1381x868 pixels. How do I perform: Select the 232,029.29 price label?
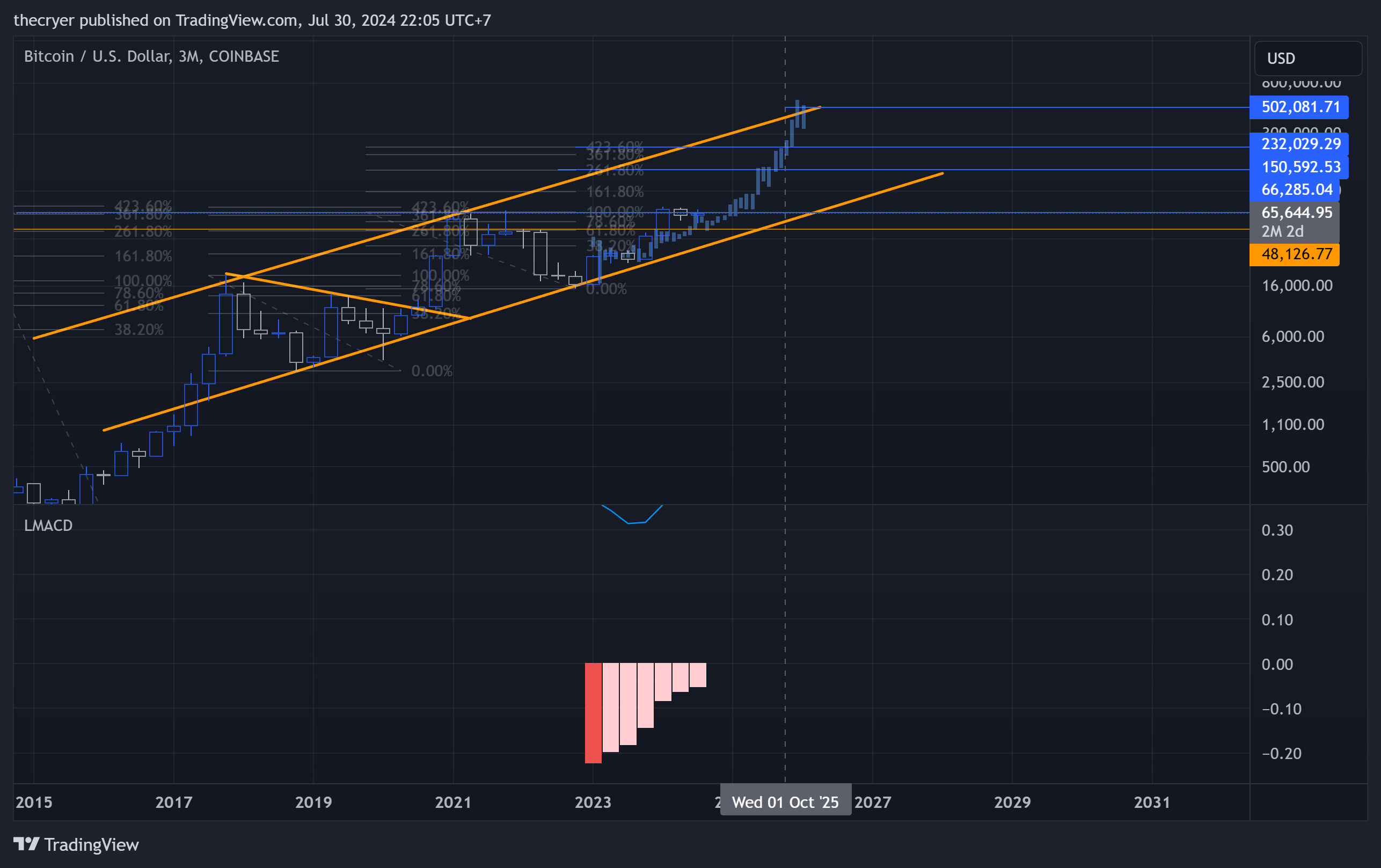(1299, 144)
